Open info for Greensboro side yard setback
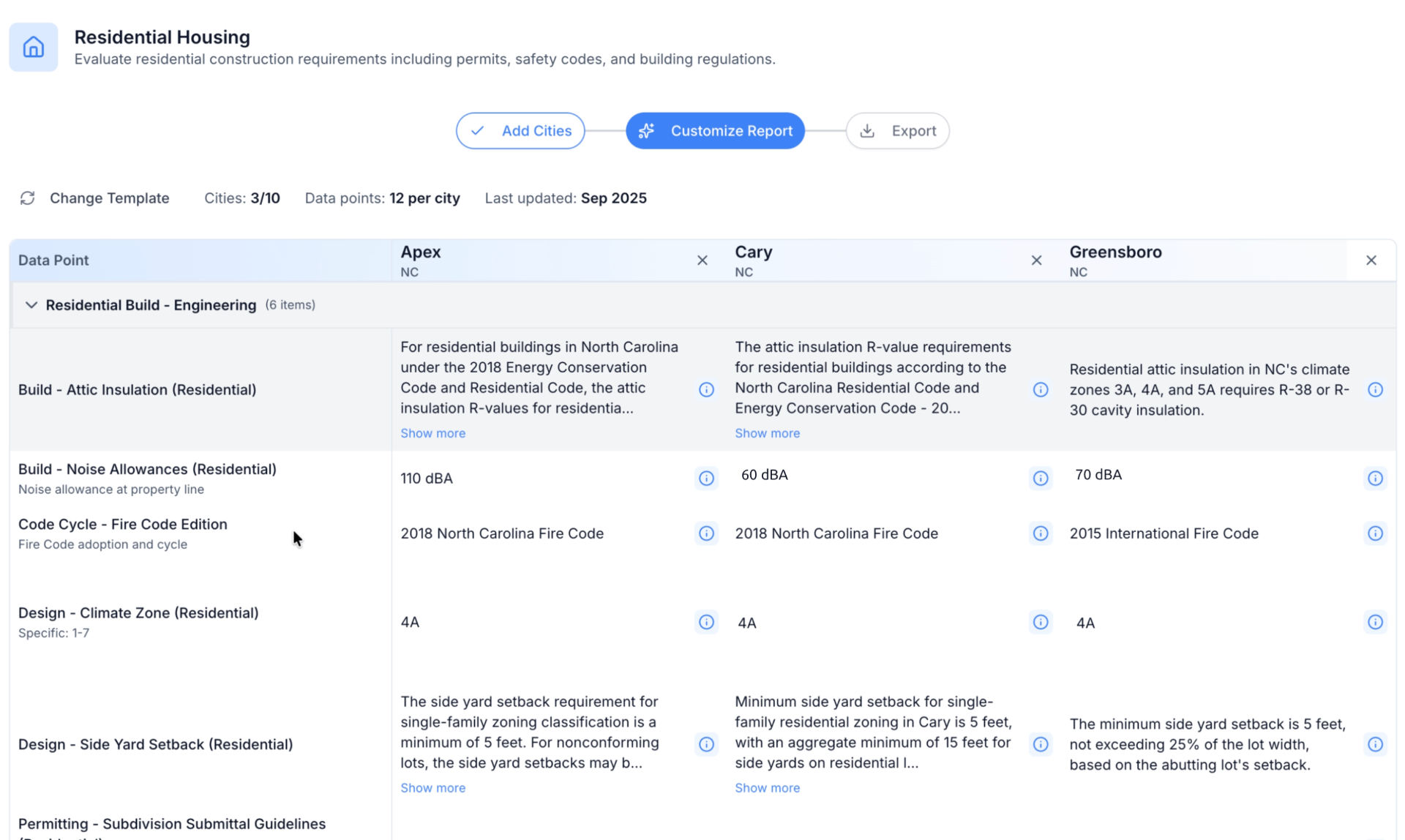1405x840 pixels. point(1375,744)
